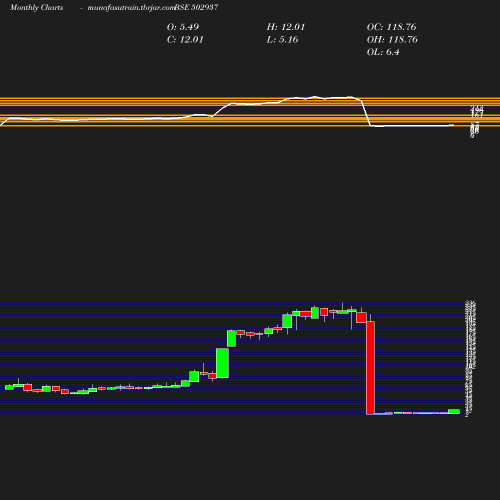Select the close value 'C: 12.01'
500x500 pixels.
tap(185, 40)
